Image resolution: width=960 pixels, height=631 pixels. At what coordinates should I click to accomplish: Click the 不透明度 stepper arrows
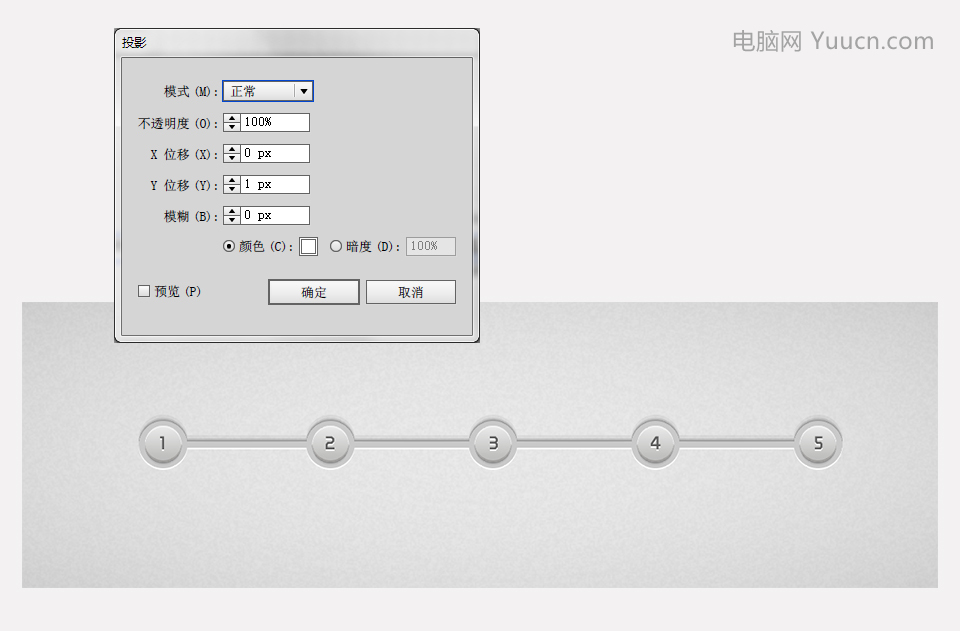point(231,122)
